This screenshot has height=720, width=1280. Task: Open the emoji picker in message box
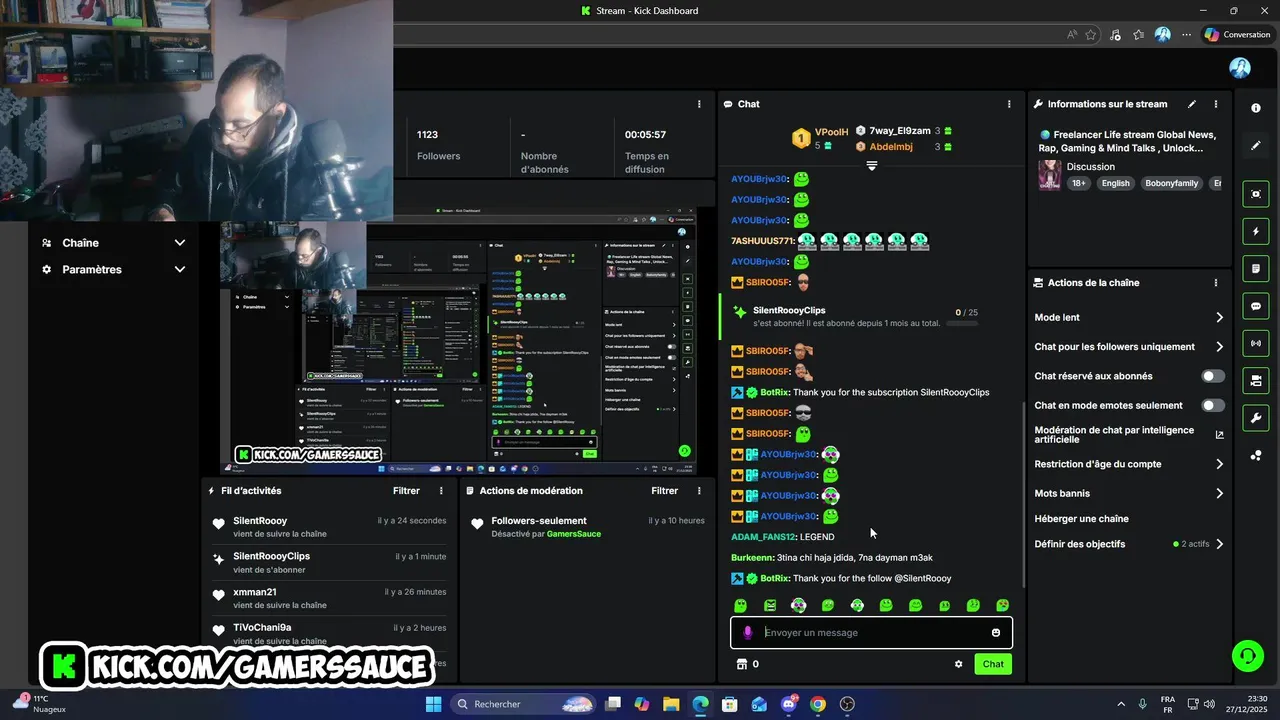(996, 632)
